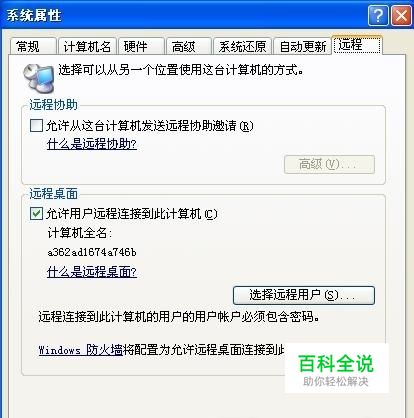Open the 什么是远程协助? link
Screen dimensions: 414x418
coord(92,144)
